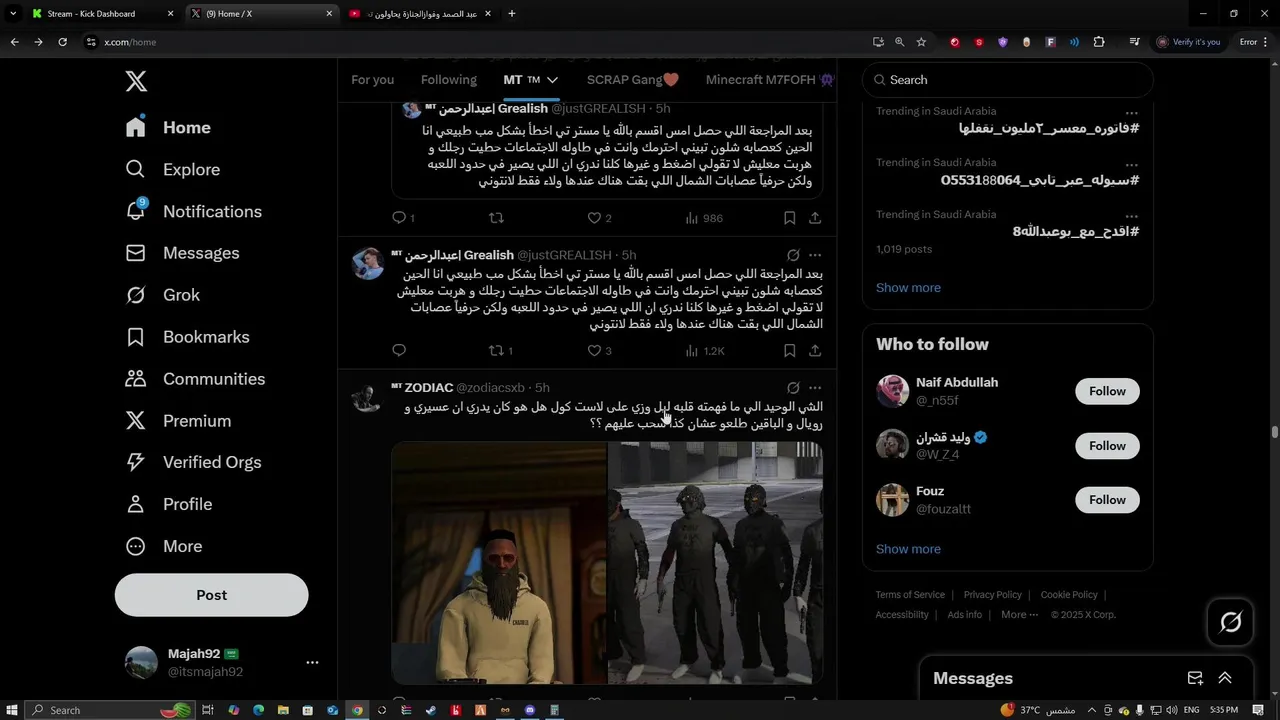Screen dimensions: 1280x720
Task: Open the More menu in sidebar
Action: [x=164, y=546]
